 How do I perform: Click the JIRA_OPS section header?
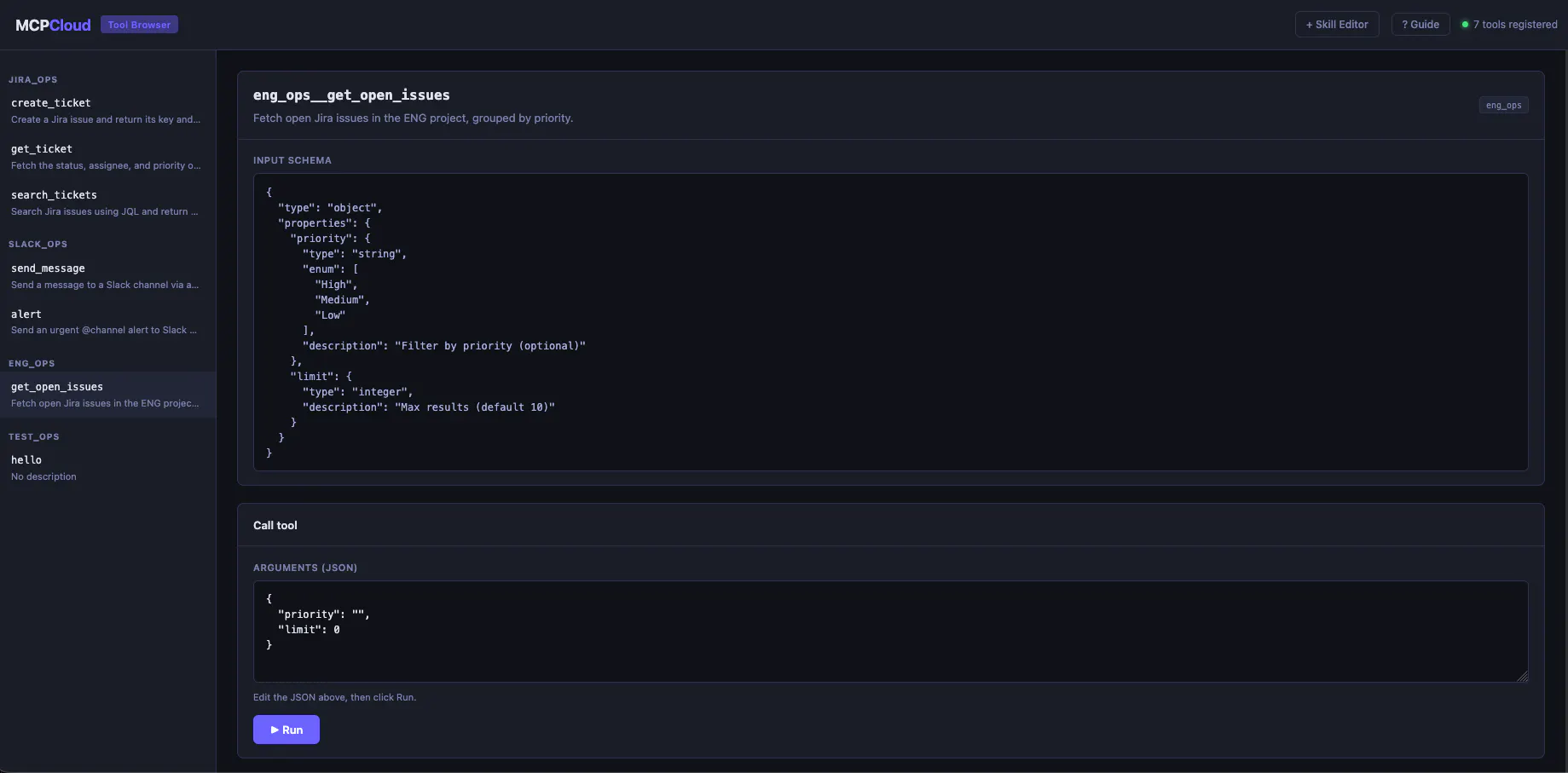click(x=33, y=80)
